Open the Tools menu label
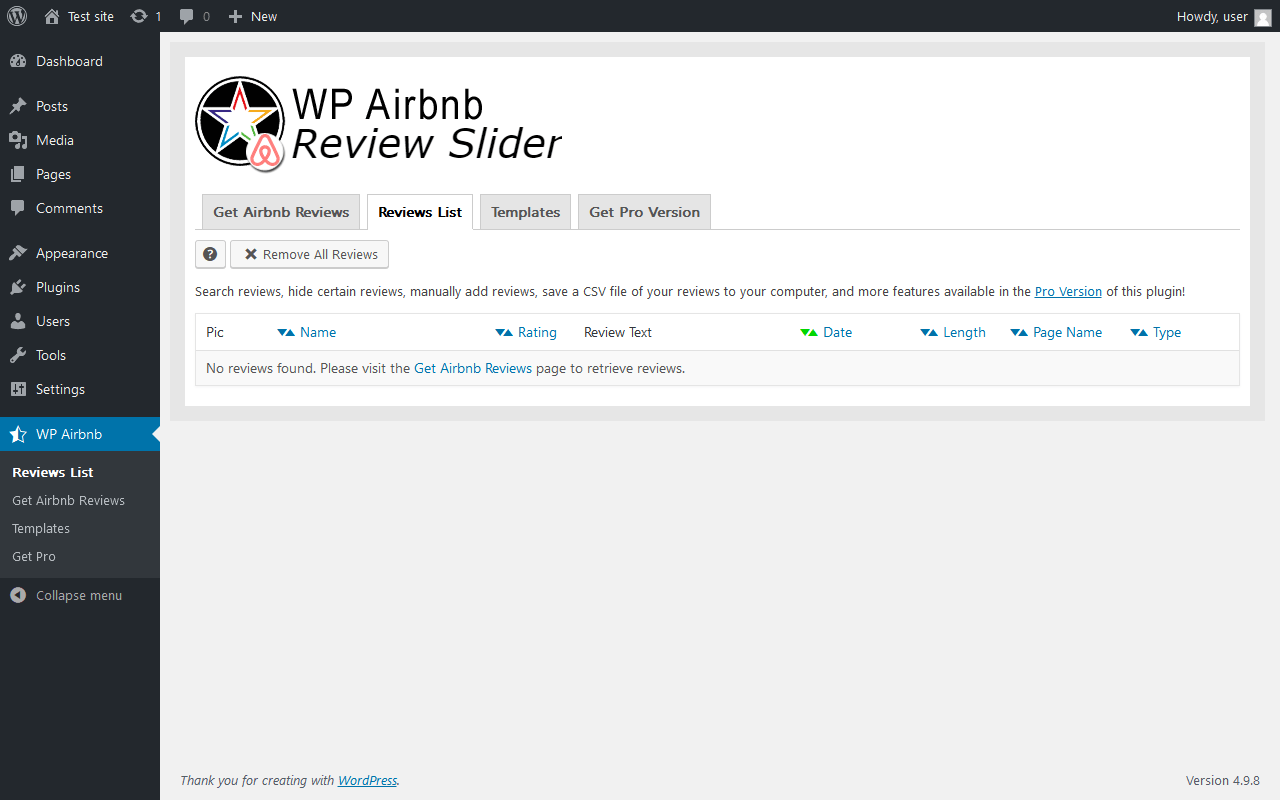This screenshot has height=800, width=1280. 51,355
